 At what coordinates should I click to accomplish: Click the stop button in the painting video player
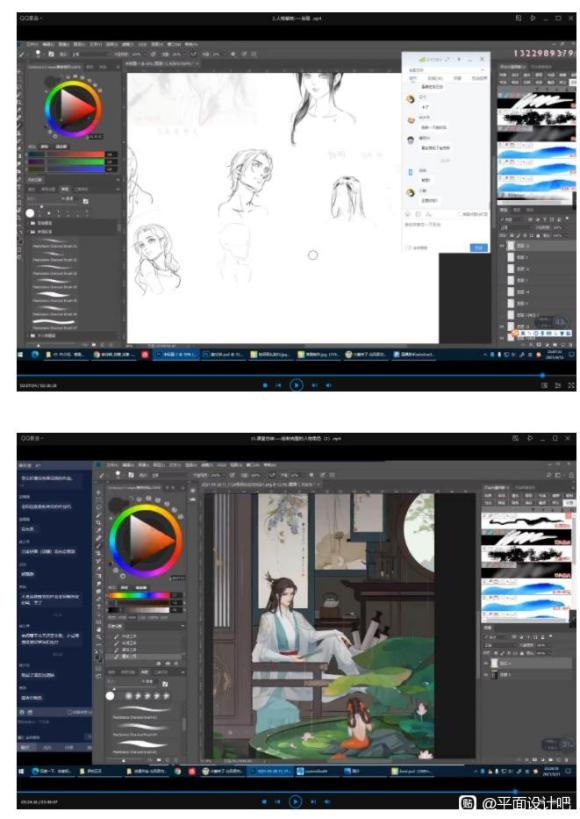(264, 801)
